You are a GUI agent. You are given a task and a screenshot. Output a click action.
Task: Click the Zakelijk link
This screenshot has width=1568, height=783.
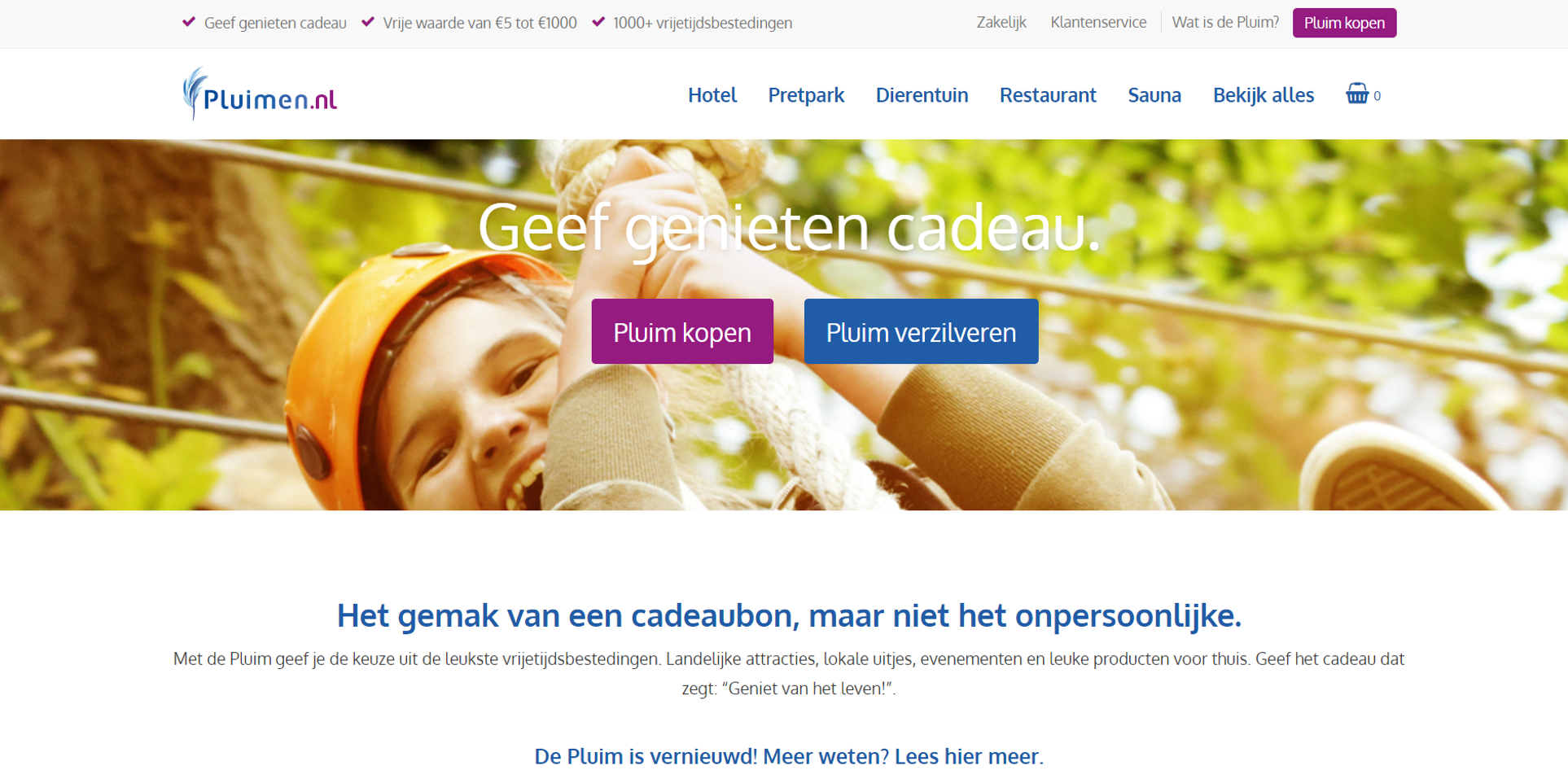[x=1001, y=23]
